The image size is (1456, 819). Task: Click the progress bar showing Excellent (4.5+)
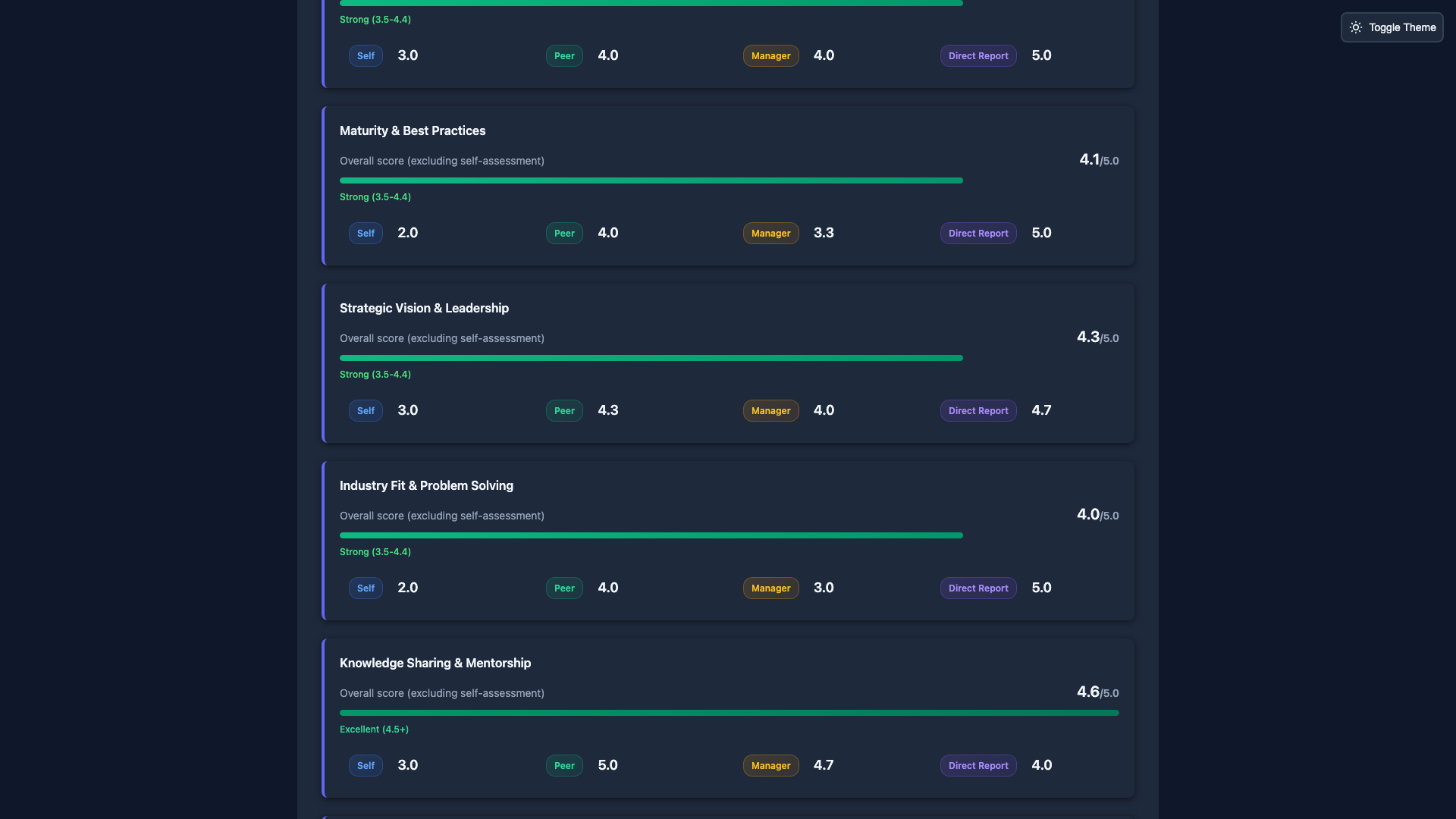(x=728, y=712)
